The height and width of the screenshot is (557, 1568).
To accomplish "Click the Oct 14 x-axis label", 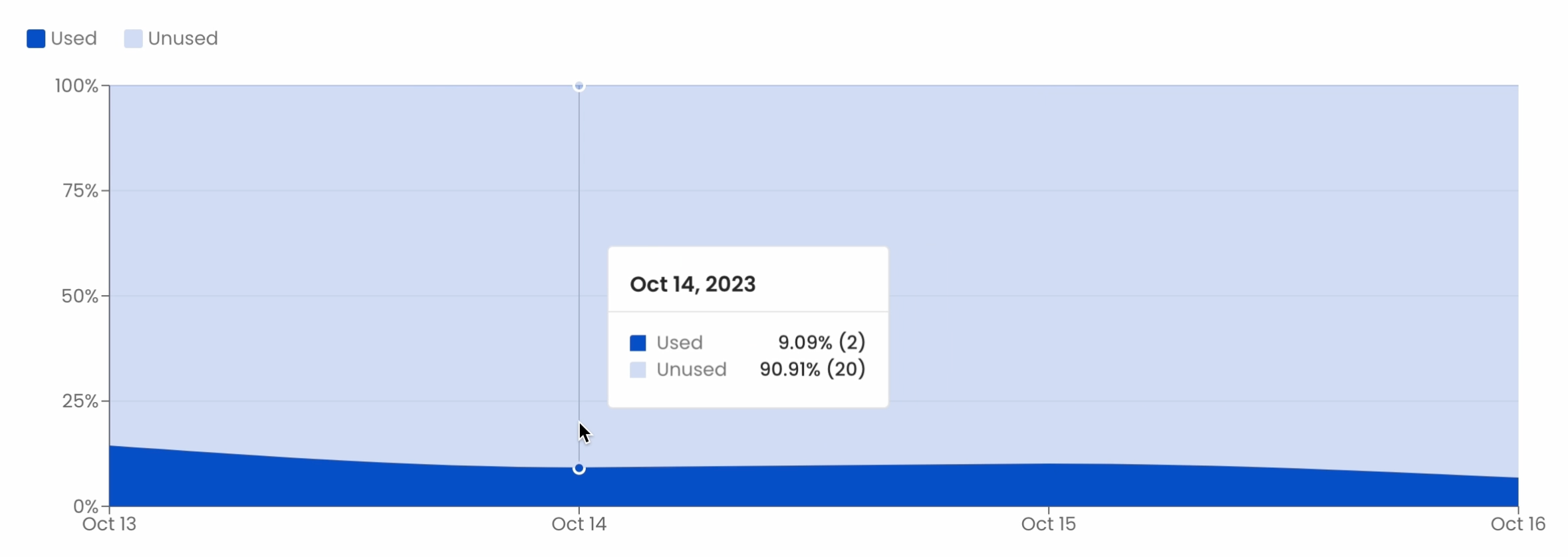I will pos(579,524).
